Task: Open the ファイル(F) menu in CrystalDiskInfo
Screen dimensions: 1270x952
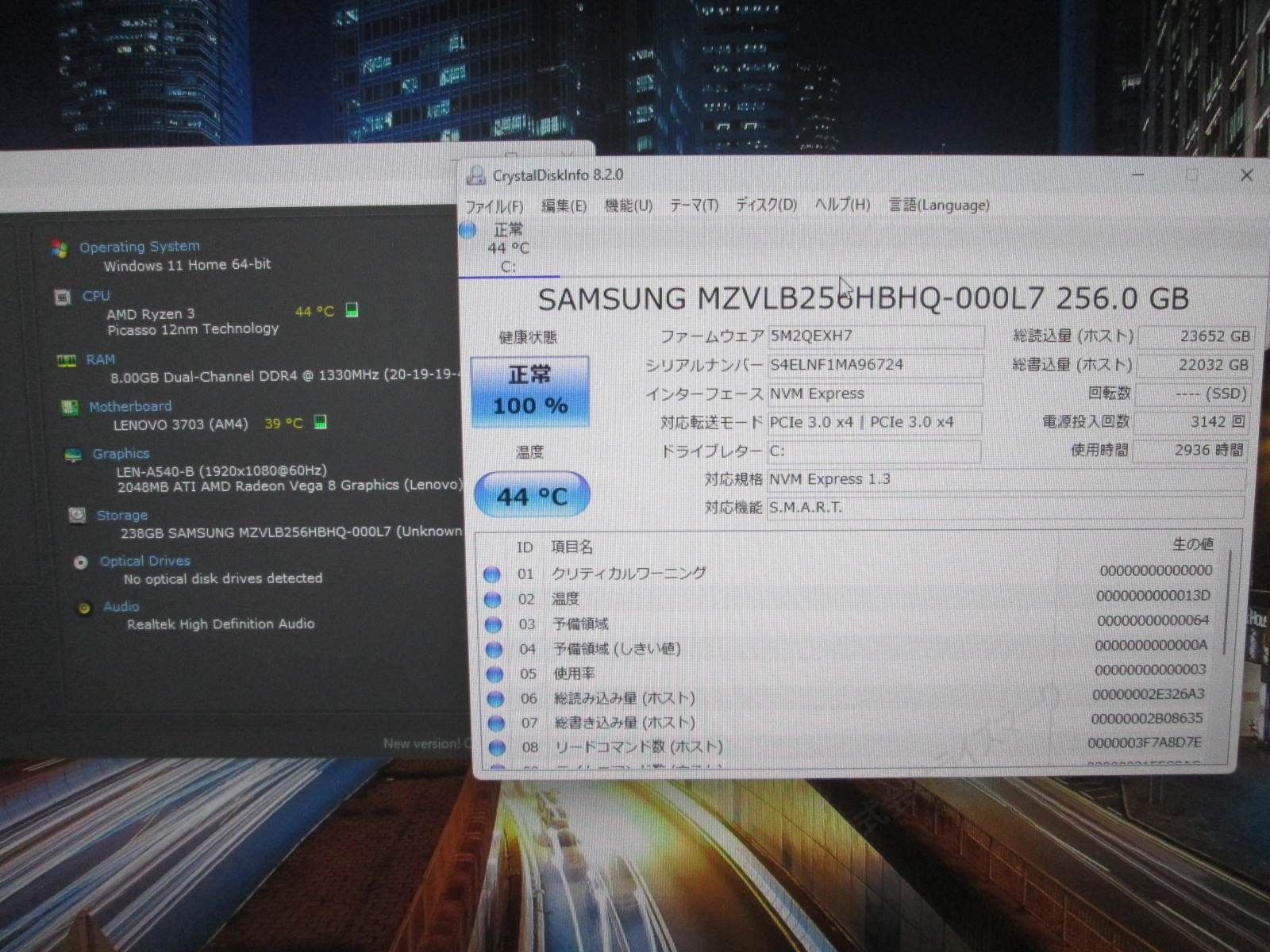Action: click(x=494, y=206)
